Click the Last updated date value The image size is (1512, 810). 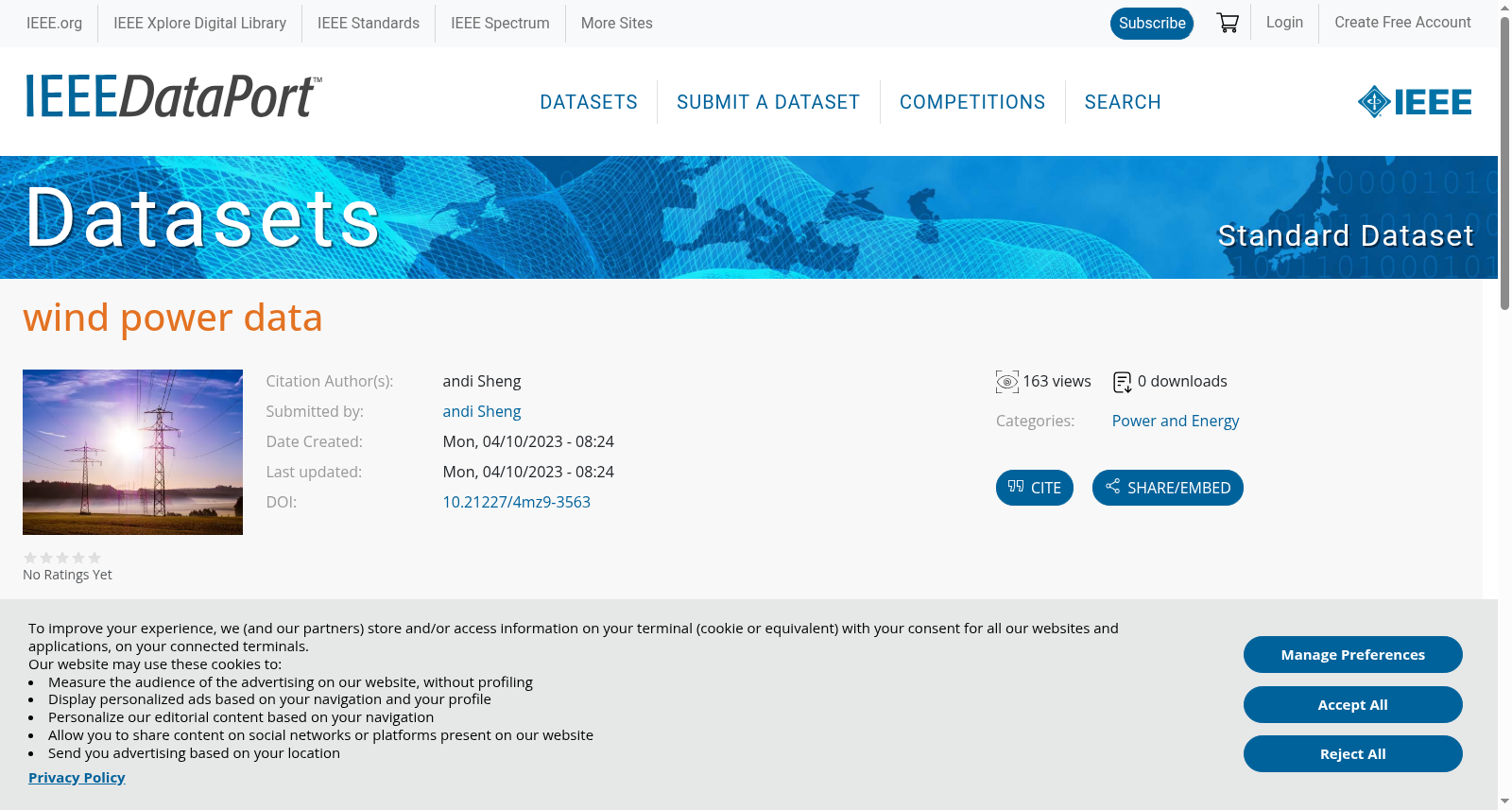[528, 472]
